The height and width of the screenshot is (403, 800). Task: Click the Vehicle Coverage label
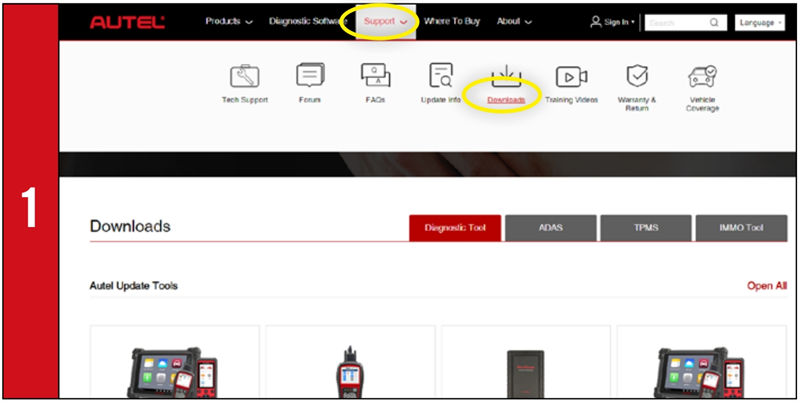pyautogui.click(x=703, y=104)
